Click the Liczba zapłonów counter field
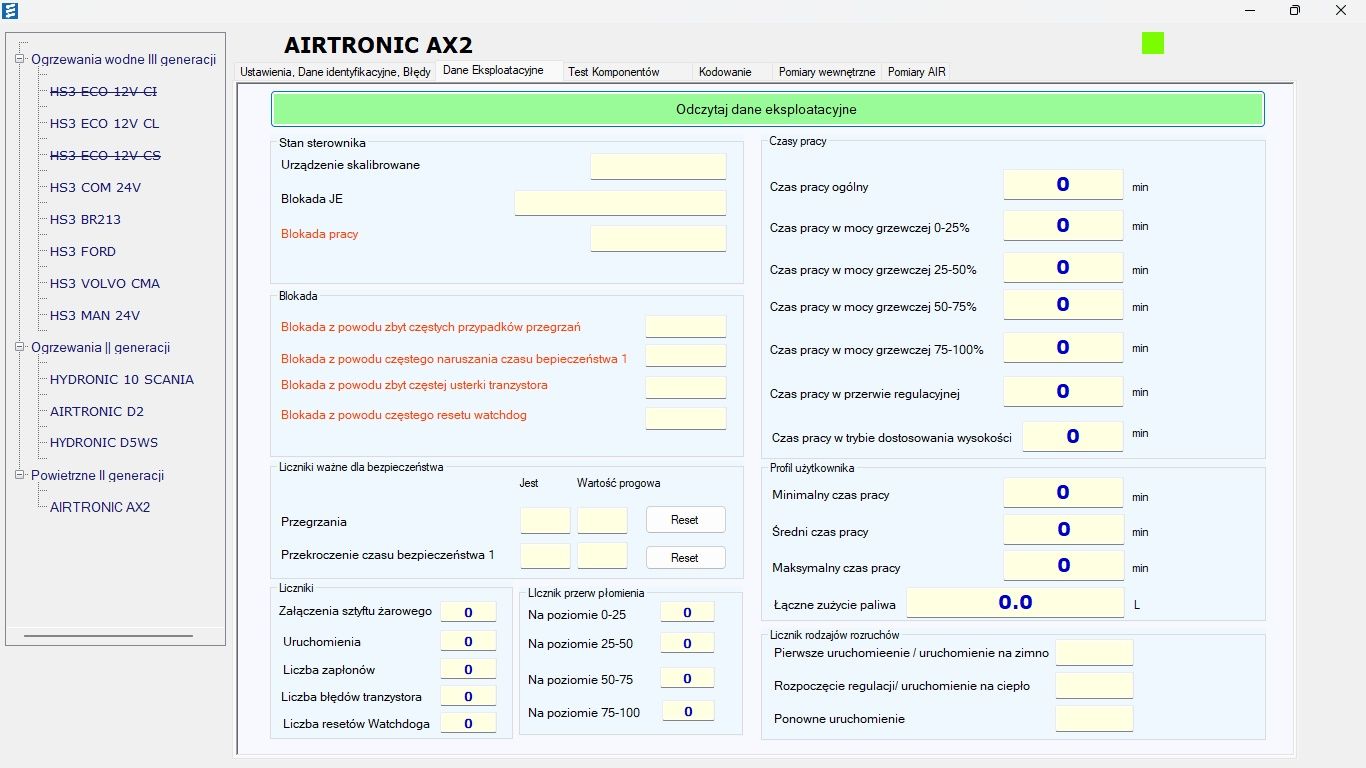The height and width of the screenshot is (768, 1366). tap(468, 669)
